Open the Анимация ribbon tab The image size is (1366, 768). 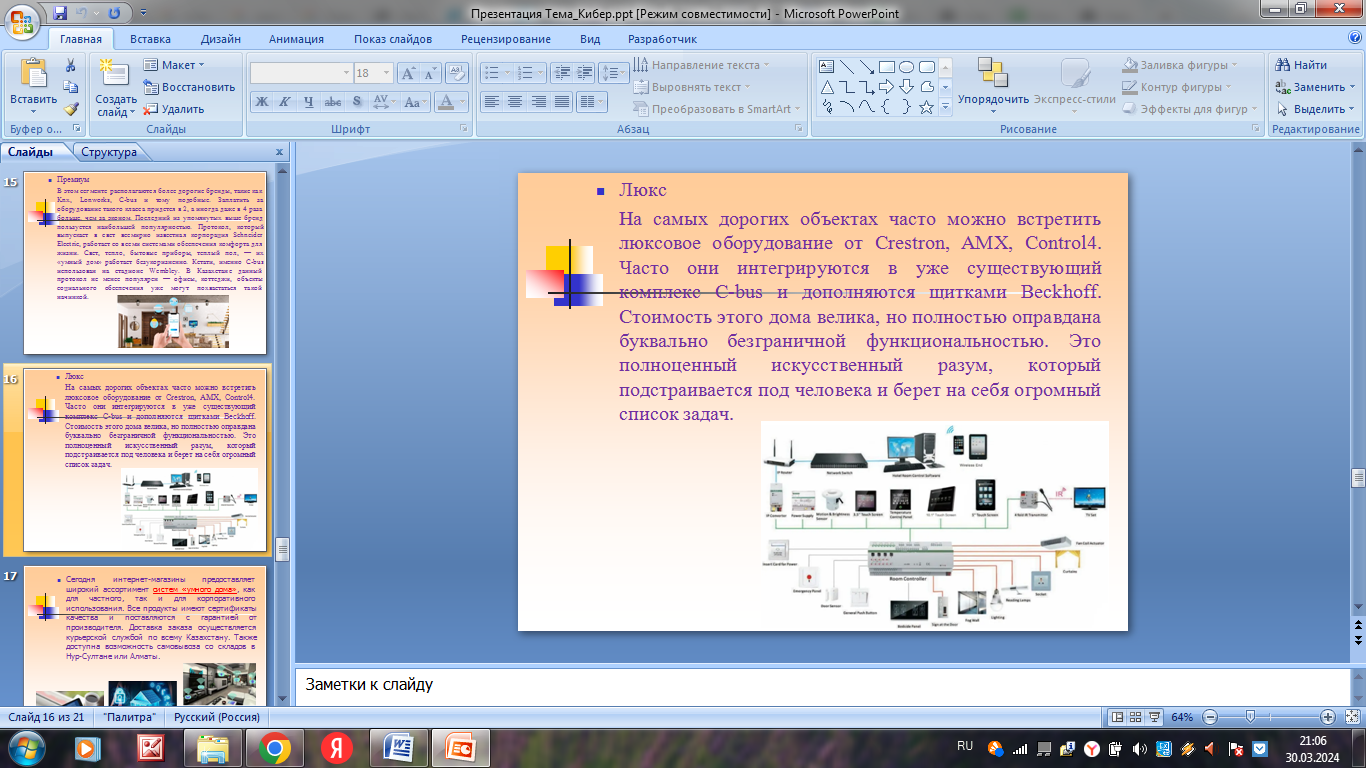point(296,39)
